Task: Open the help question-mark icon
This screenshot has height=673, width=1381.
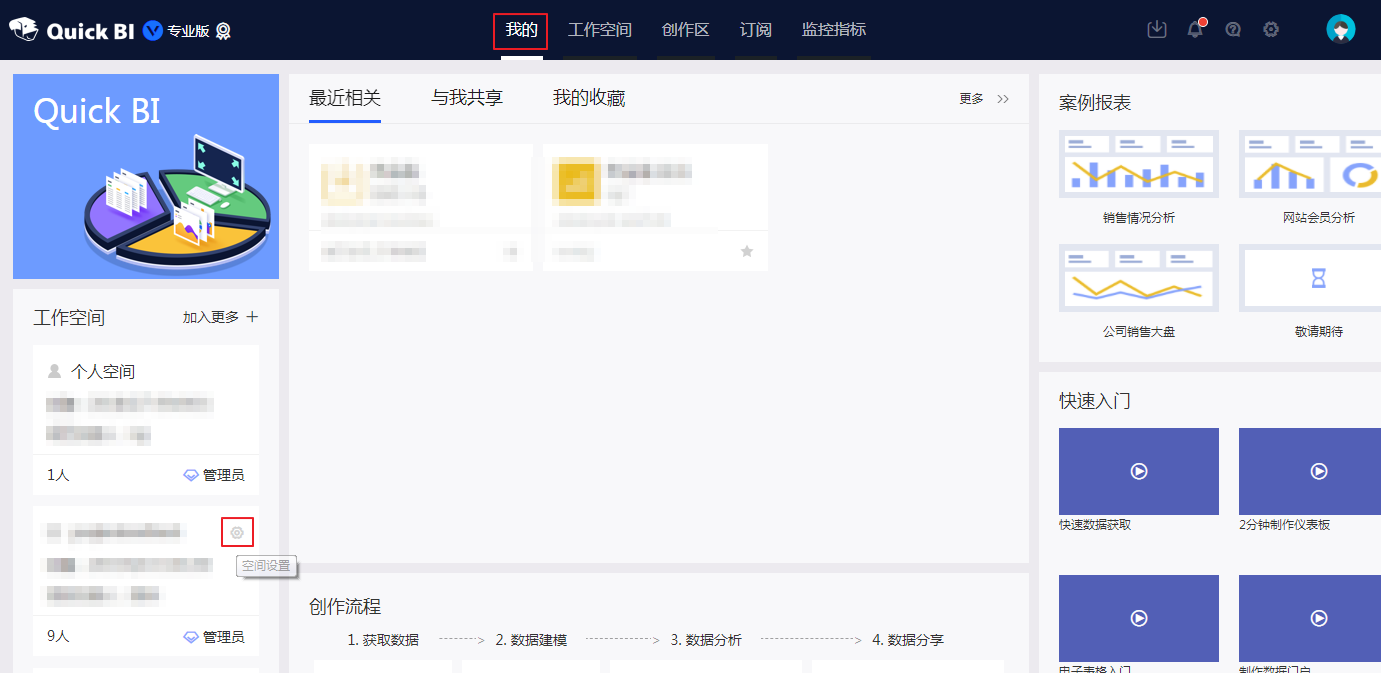Action: [x=1233, y=30]
